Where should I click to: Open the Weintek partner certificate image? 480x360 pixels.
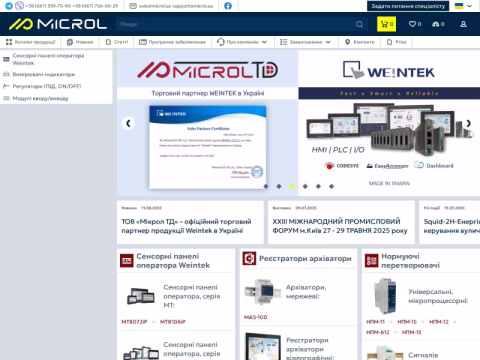point(208,147)
